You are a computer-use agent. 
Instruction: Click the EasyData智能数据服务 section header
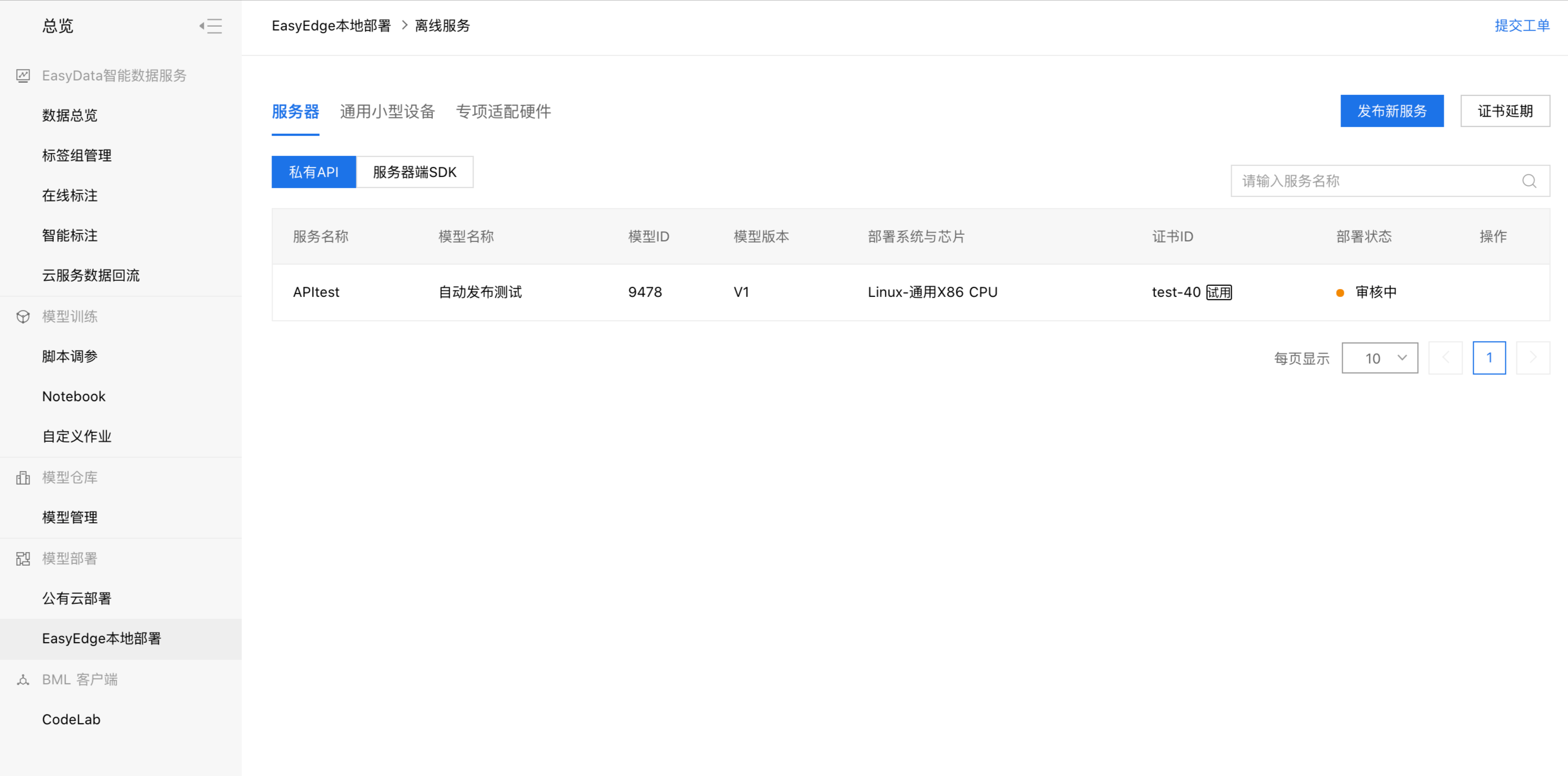[x=114, y=75]
